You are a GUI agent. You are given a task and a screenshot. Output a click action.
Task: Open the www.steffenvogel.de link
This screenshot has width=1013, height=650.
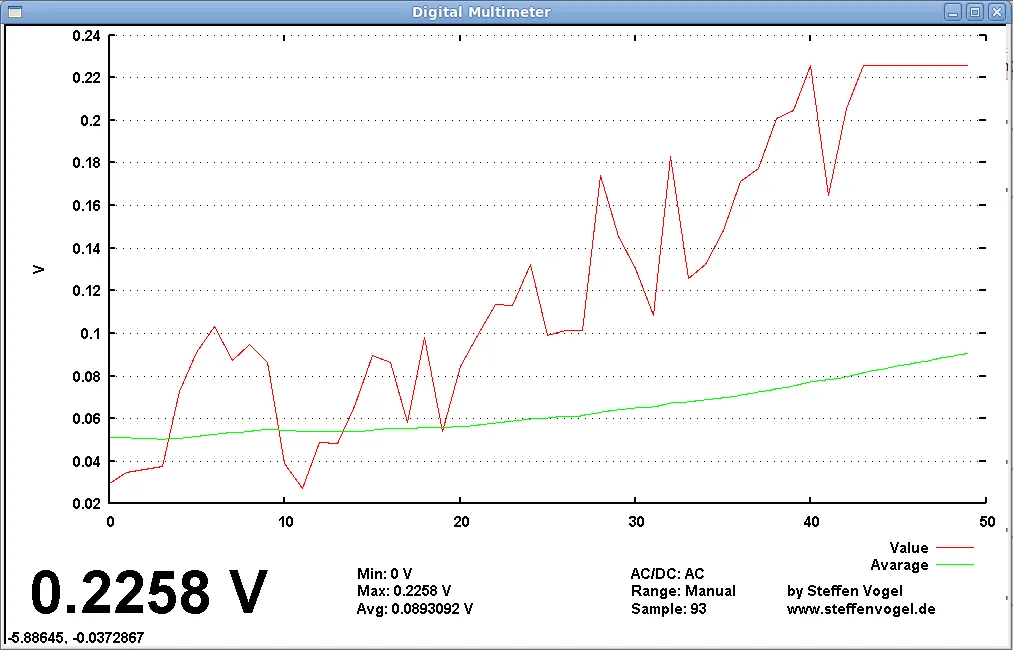coord(861,608)
